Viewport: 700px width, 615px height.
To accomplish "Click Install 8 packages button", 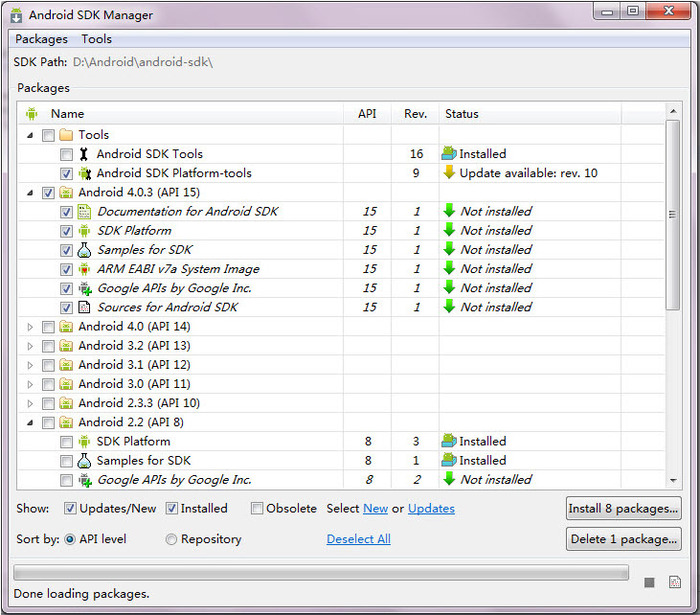I will coord(624,508).
